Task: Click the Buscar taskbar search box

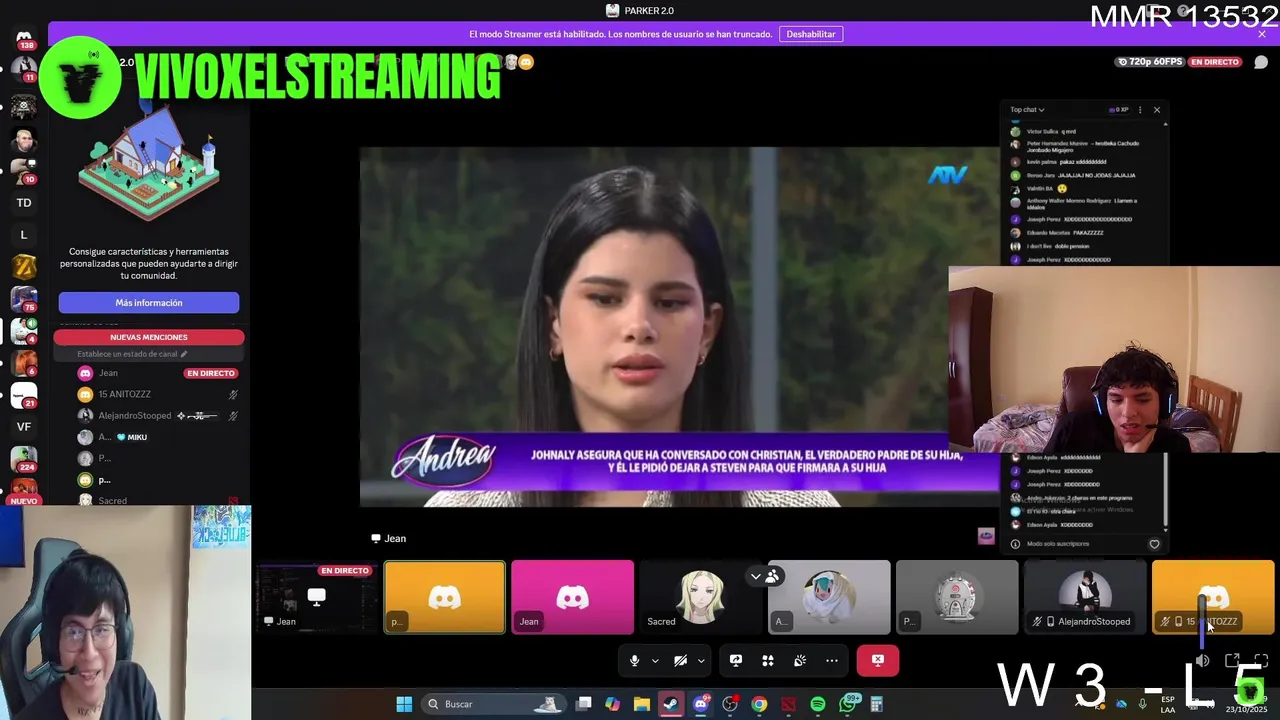Action: (x=494, y=704)
